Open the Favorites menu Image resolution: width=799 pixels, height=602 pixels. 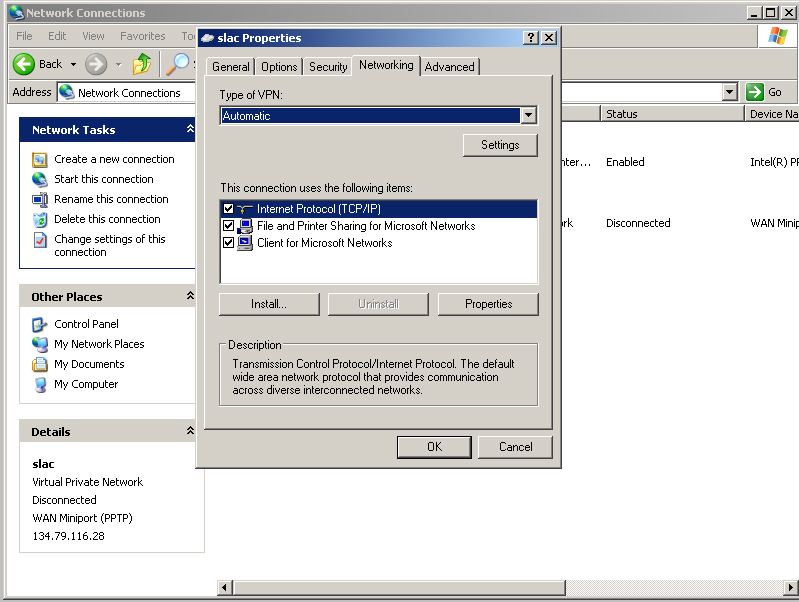coord(143,36)
